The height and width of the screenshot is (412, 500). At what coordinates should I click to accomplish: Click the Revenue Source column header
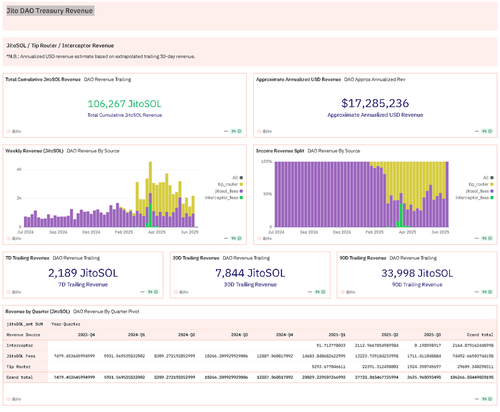click(x=23, y=335)
